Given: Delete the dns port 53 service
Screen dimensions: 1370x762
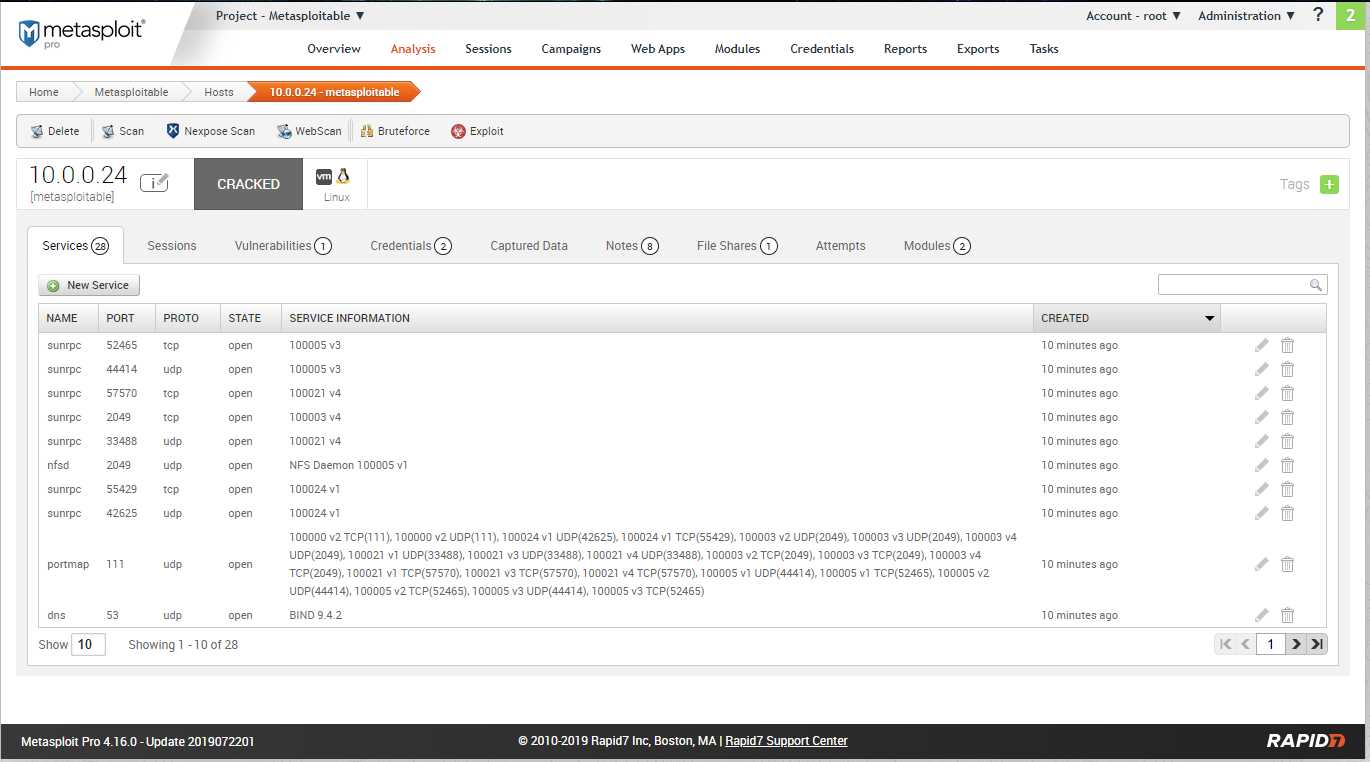Looking at the screenshot, I should (x=1287, y=615).
